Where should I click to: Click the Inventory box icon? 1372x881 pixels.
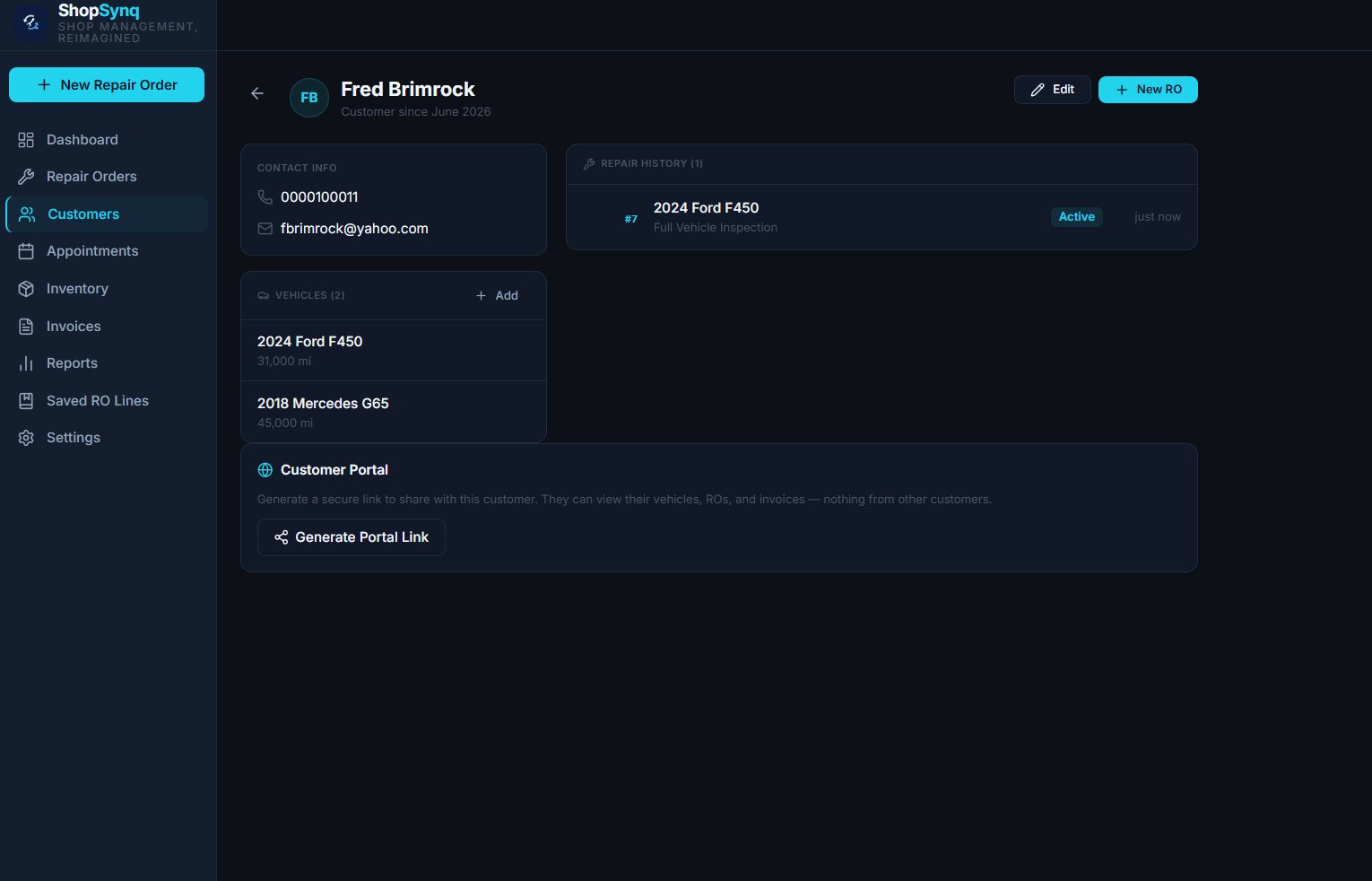coord(26,289)
